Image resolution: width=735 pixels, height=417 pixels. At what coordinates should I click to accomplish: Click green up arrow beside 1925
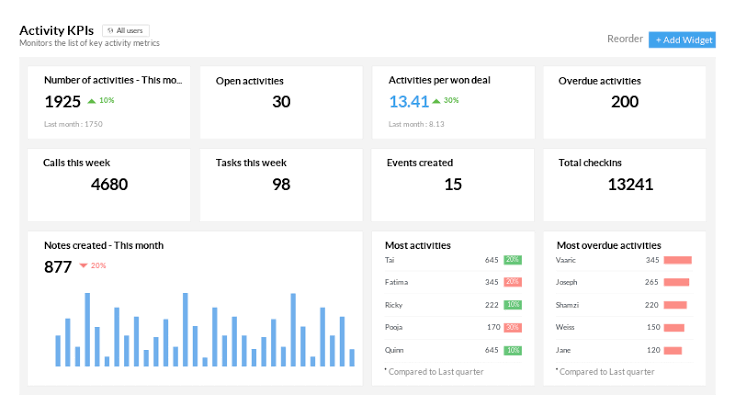[91, 101]
